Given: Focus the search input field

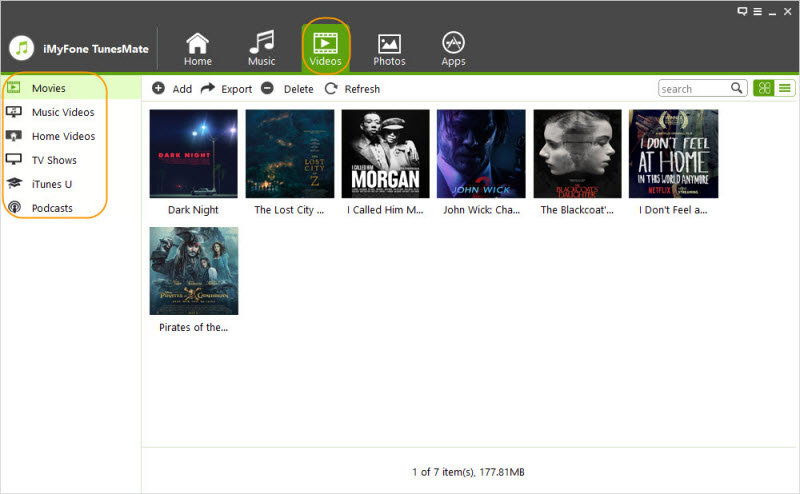Looking at the screenshot, I should (694, 89).
